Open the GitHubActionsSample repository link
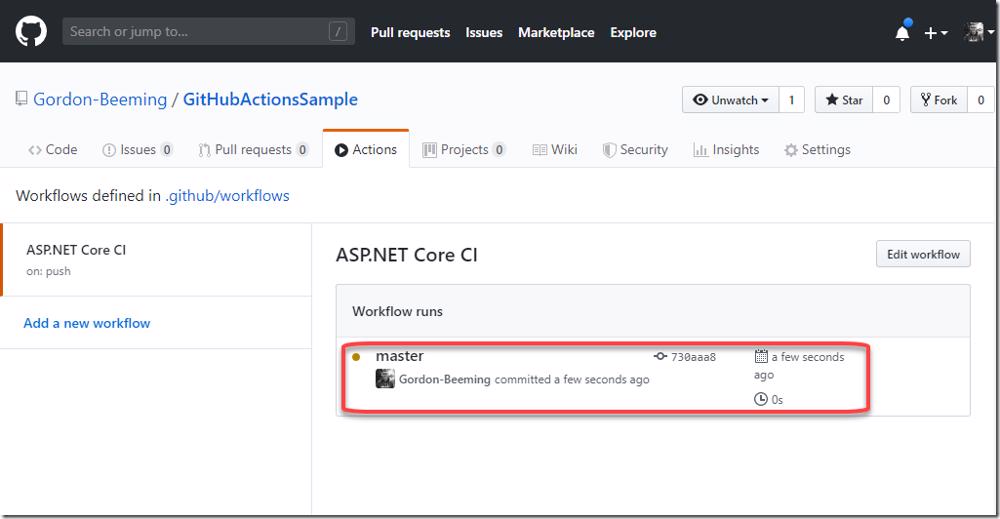The image size is (1000, 519). (270, 99)
